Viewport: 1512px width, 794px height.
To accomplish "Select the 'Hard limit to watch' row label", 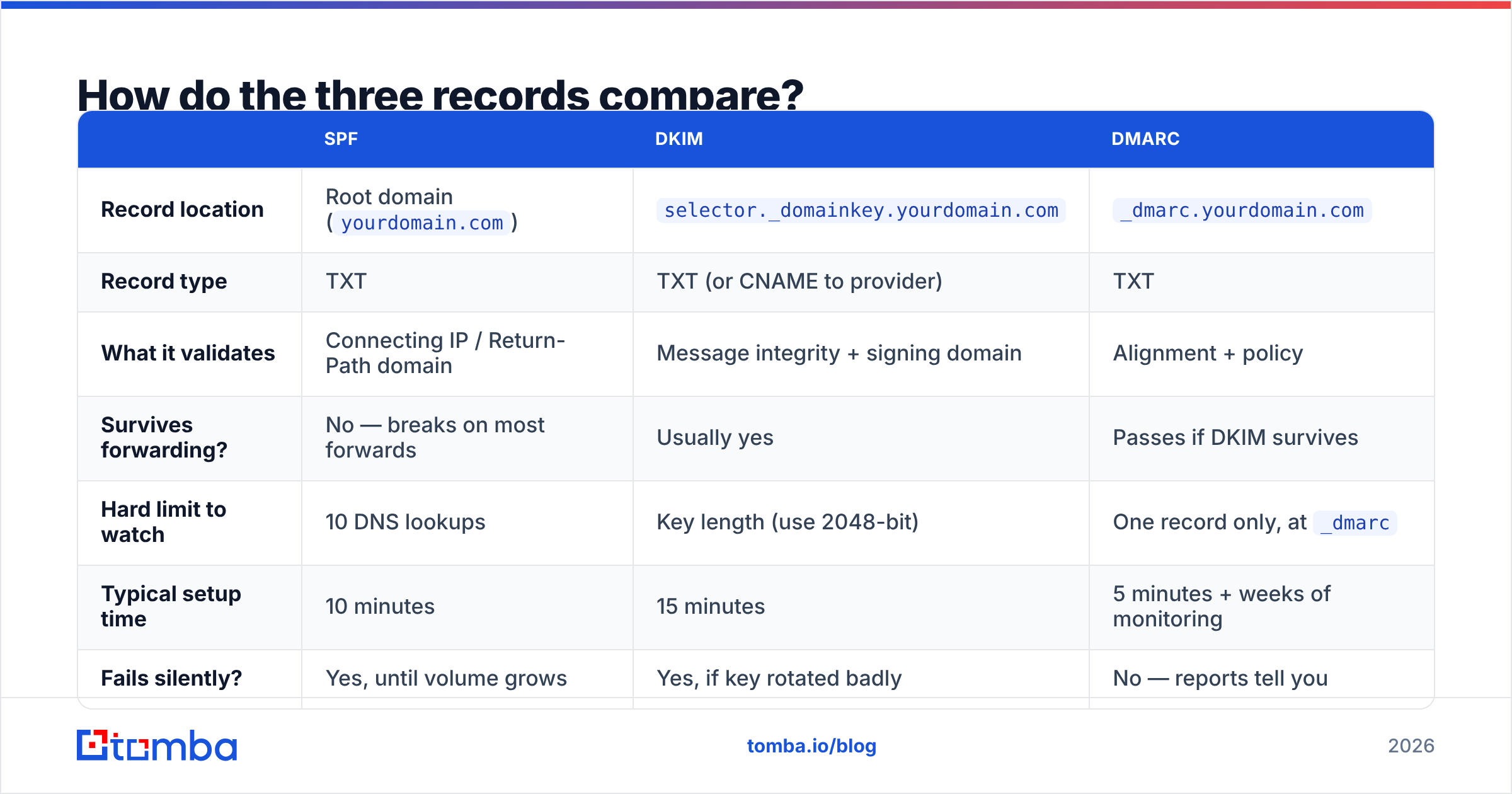I will [163, 522].
